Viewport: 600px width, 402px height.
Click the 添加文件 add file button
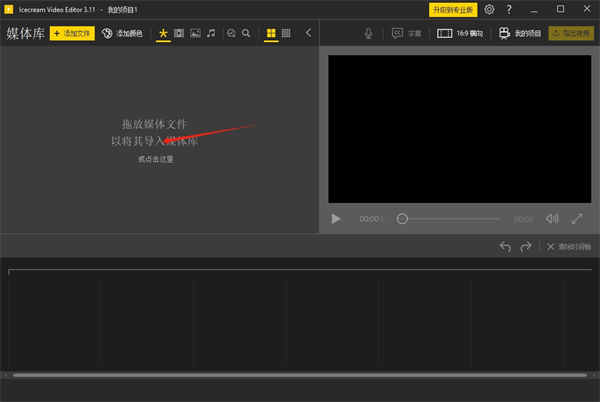pos(71,33)
